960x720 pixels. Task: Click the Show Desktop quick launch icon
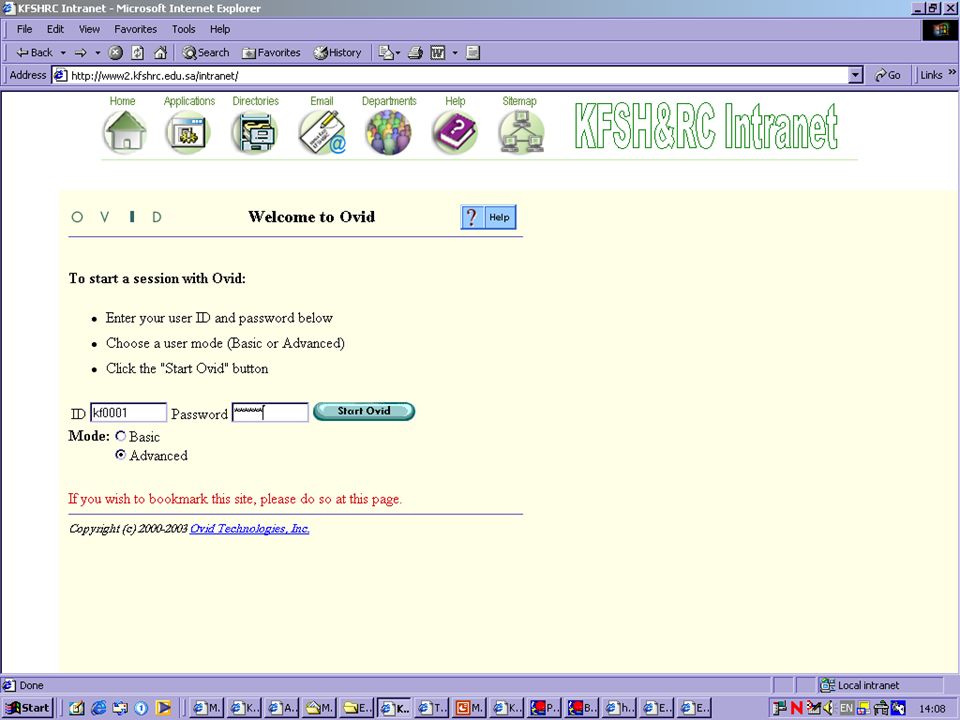coord(77,708)
